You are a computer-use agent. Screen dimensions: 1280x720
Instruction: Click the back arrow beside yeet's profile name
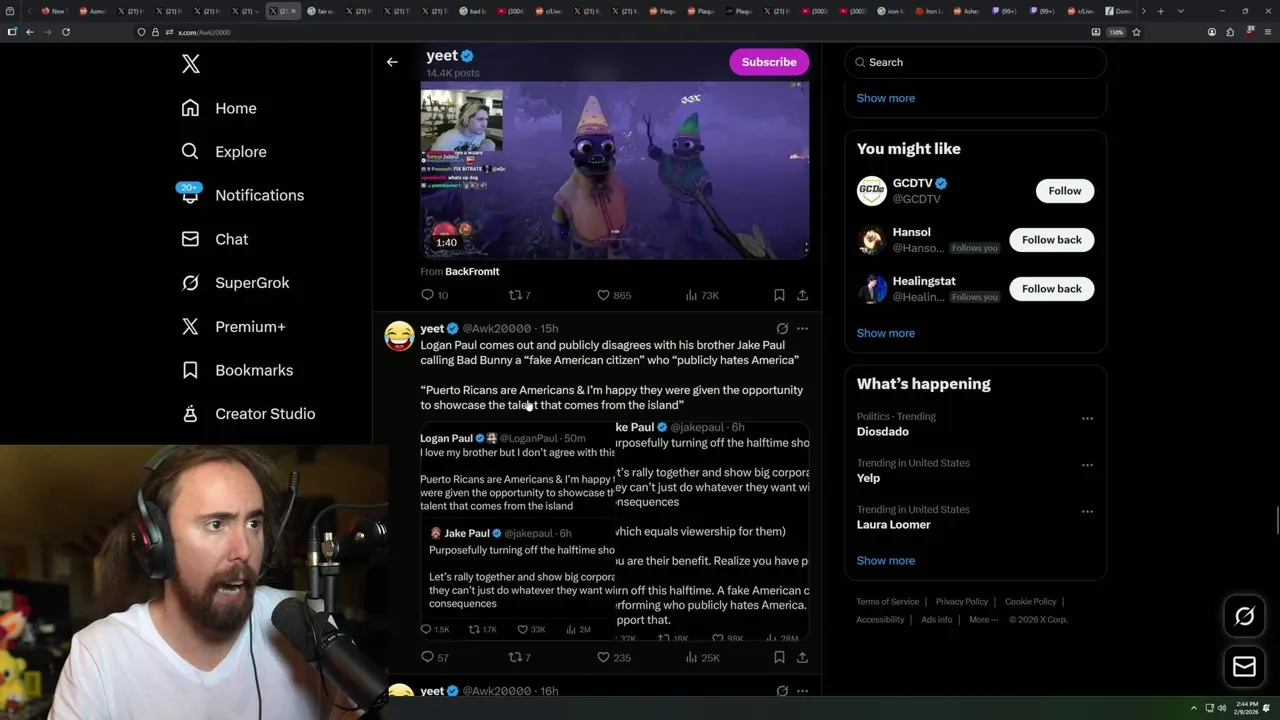(392, 62)
